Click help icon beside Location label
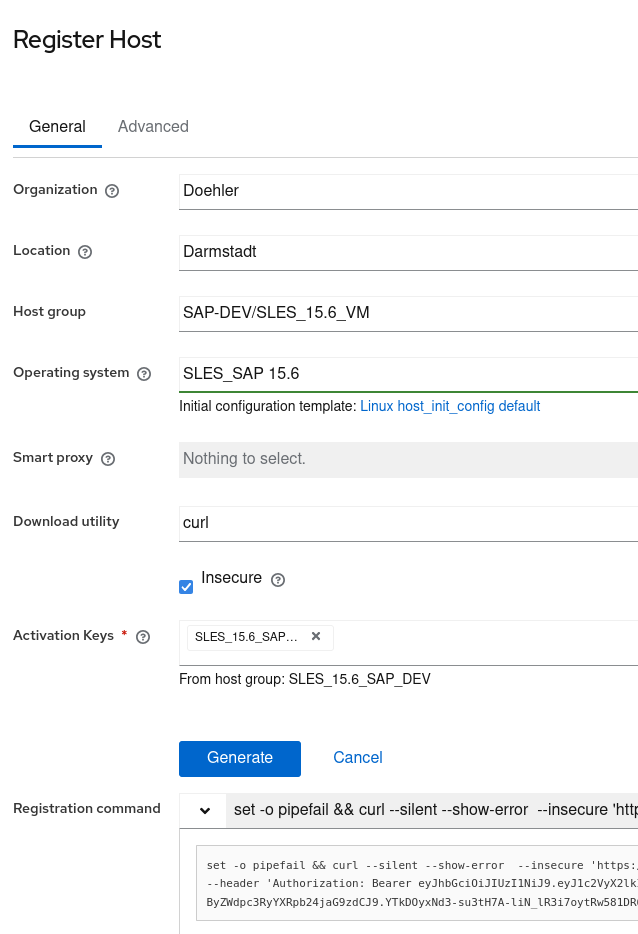Screen dimensions: 638x934 pos(85,252)
